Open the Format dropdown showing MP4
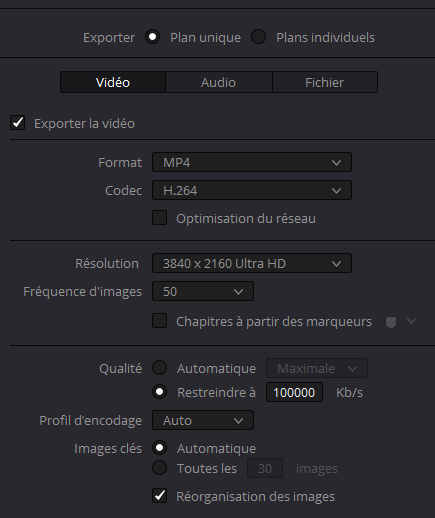435x518 pixels. coord(252,162)
